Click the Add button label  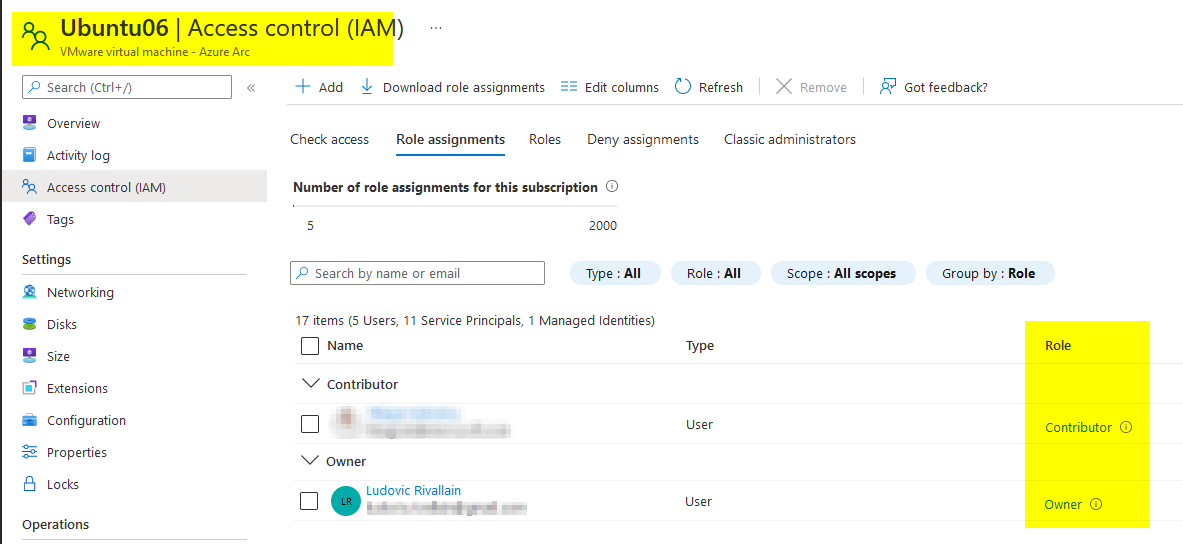tap(330, 88)
